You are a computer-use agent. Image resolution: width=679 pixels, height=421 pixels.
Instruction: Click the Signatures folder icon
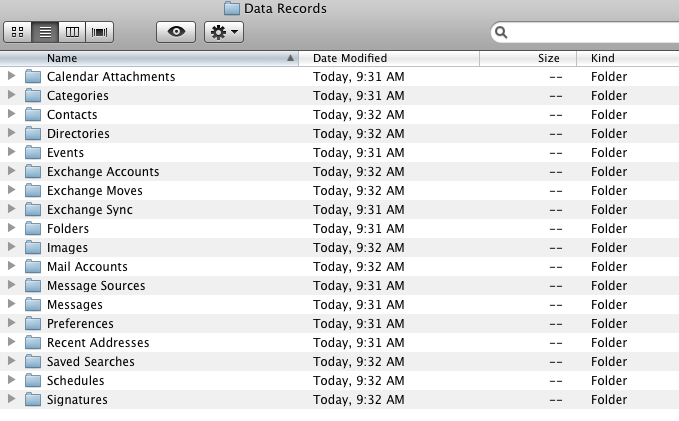coord(33,399)
